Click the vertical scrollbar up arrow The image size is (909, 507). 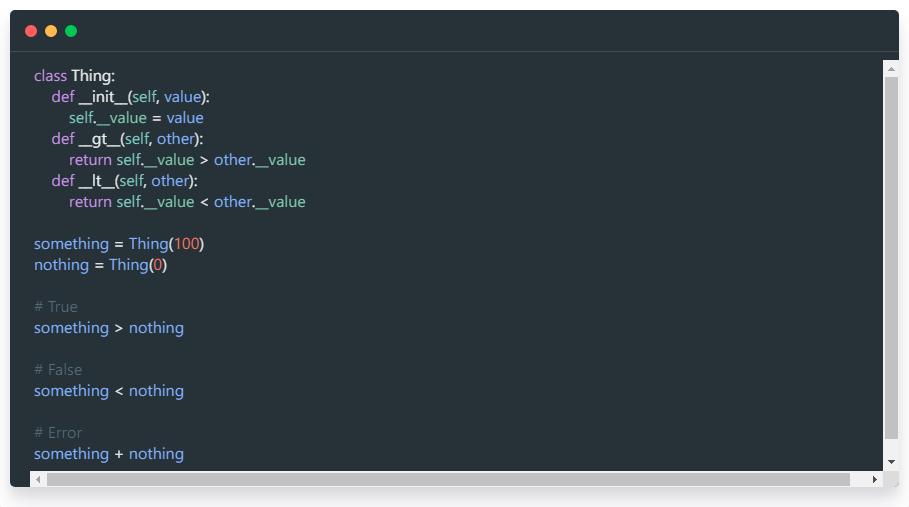(891, 70)
